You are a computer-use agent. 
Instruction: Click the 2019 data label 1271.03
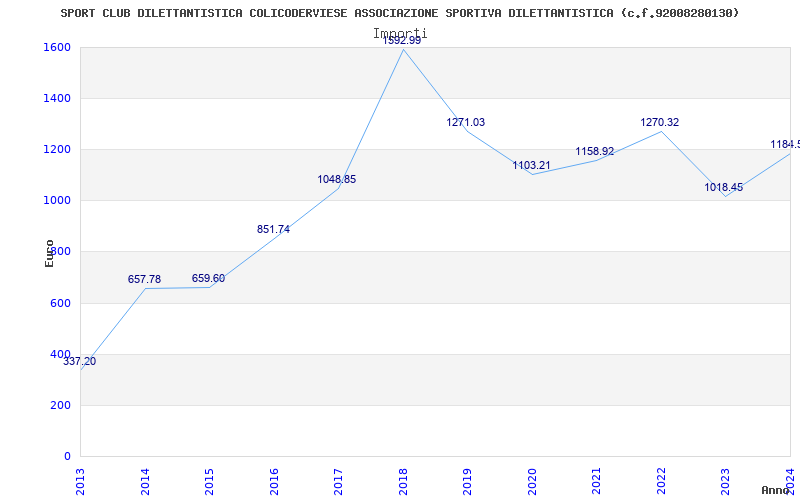(x=466, y=122)
